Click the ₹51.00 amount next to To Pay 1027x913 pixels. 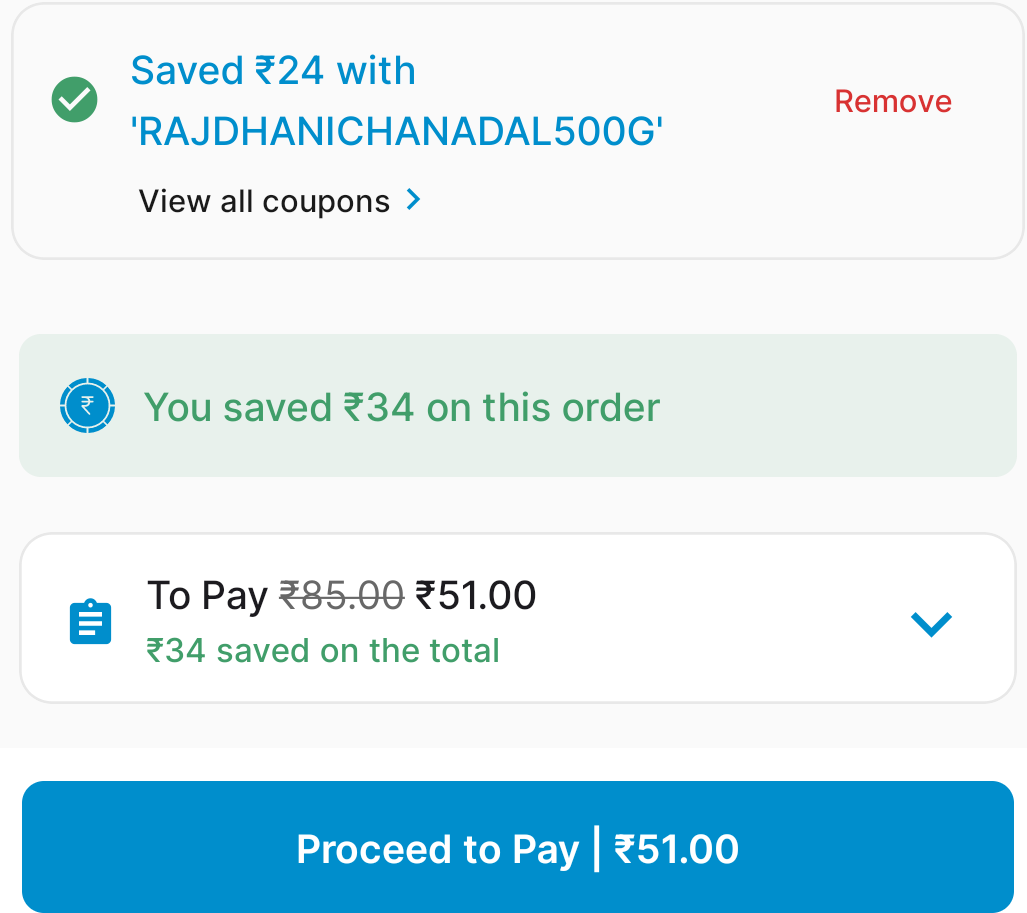476,596
